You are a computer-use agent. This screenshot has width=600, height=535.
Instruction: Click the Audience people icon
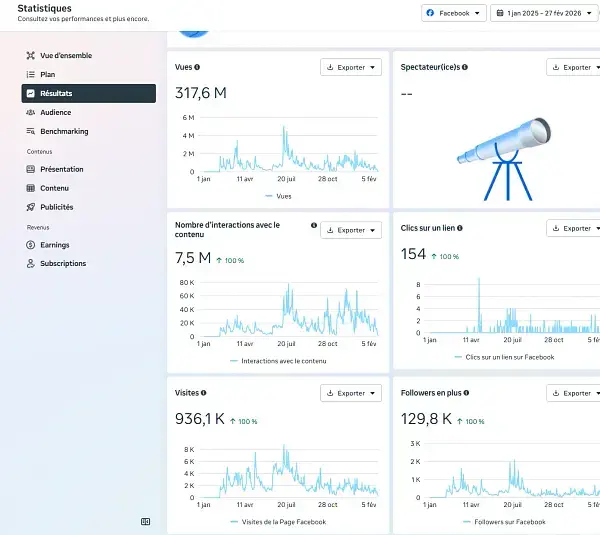[x=31, y=112]
